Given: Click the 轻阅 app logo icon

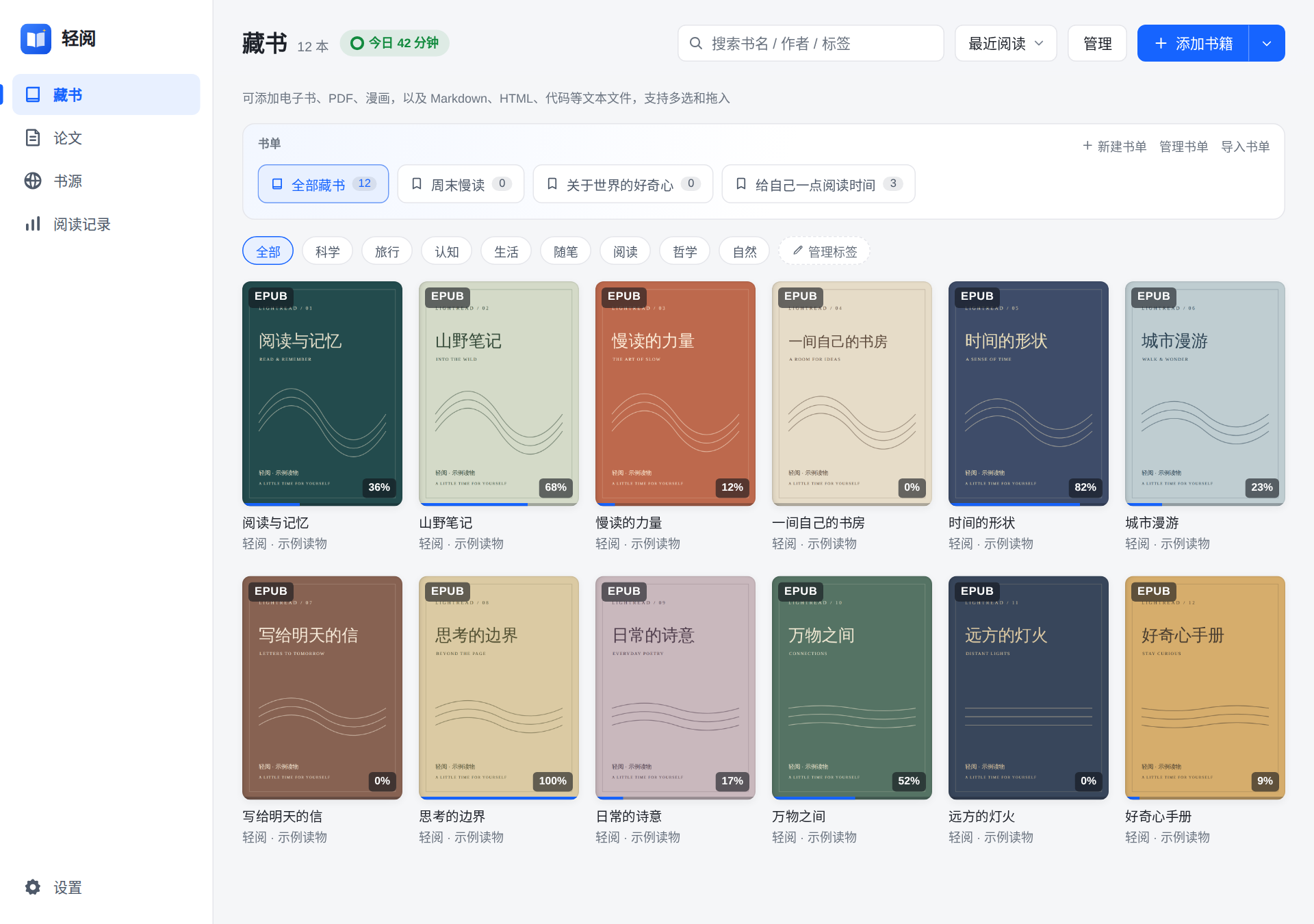Looking at the screenshot, I should click(x=36, y=39).
